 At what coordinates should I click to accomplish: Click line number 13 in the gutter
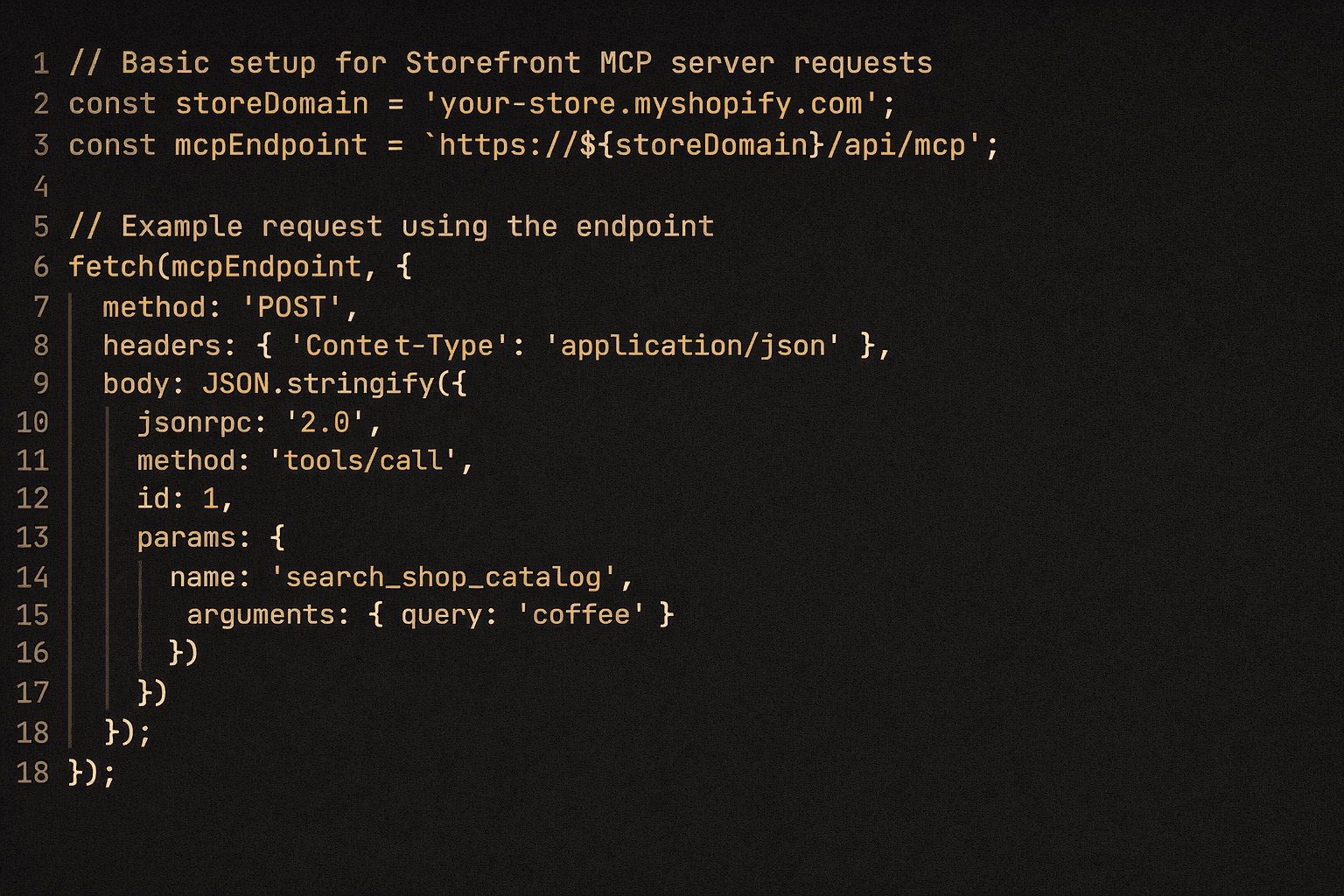coord(32,537)
